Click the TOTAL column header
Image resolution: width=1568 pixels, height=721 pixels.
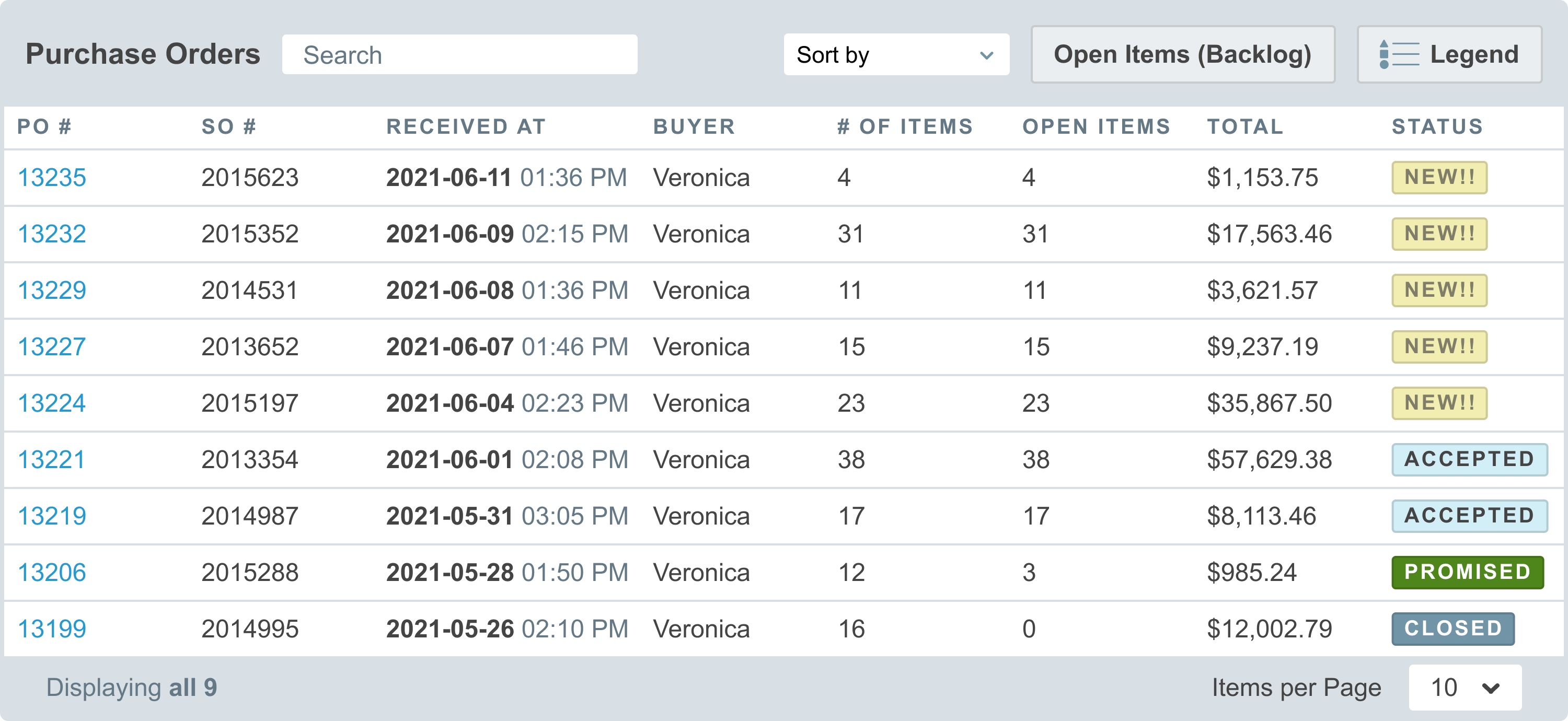1245,126
